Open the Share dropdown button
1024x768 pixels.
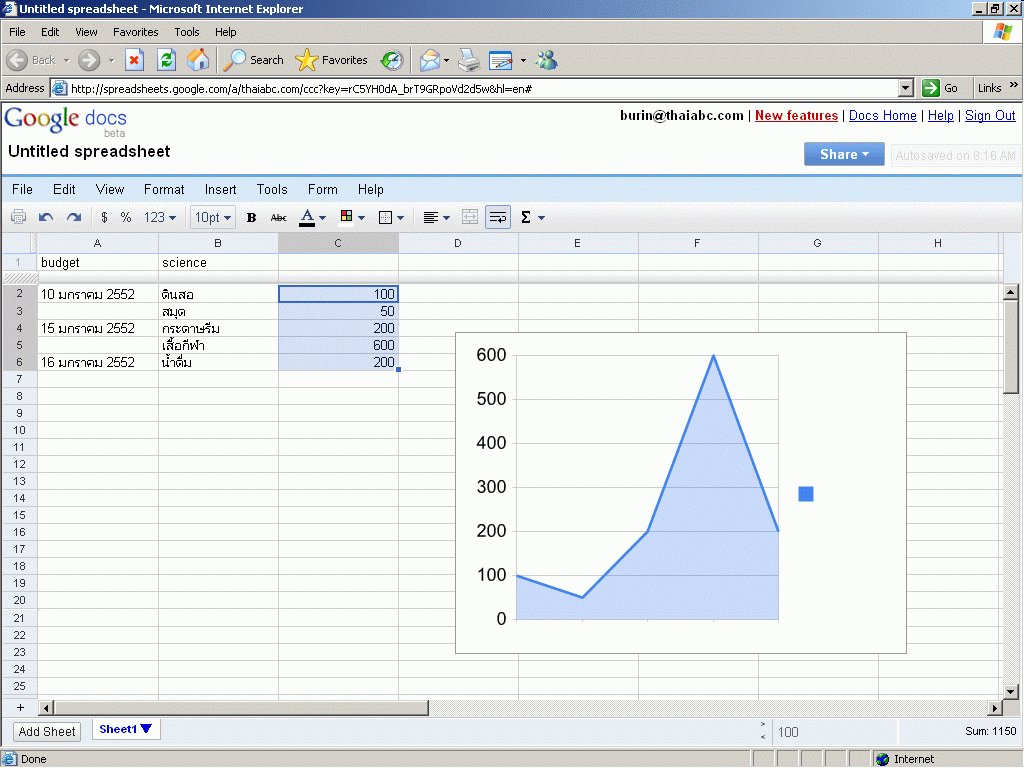click(844, 154)
